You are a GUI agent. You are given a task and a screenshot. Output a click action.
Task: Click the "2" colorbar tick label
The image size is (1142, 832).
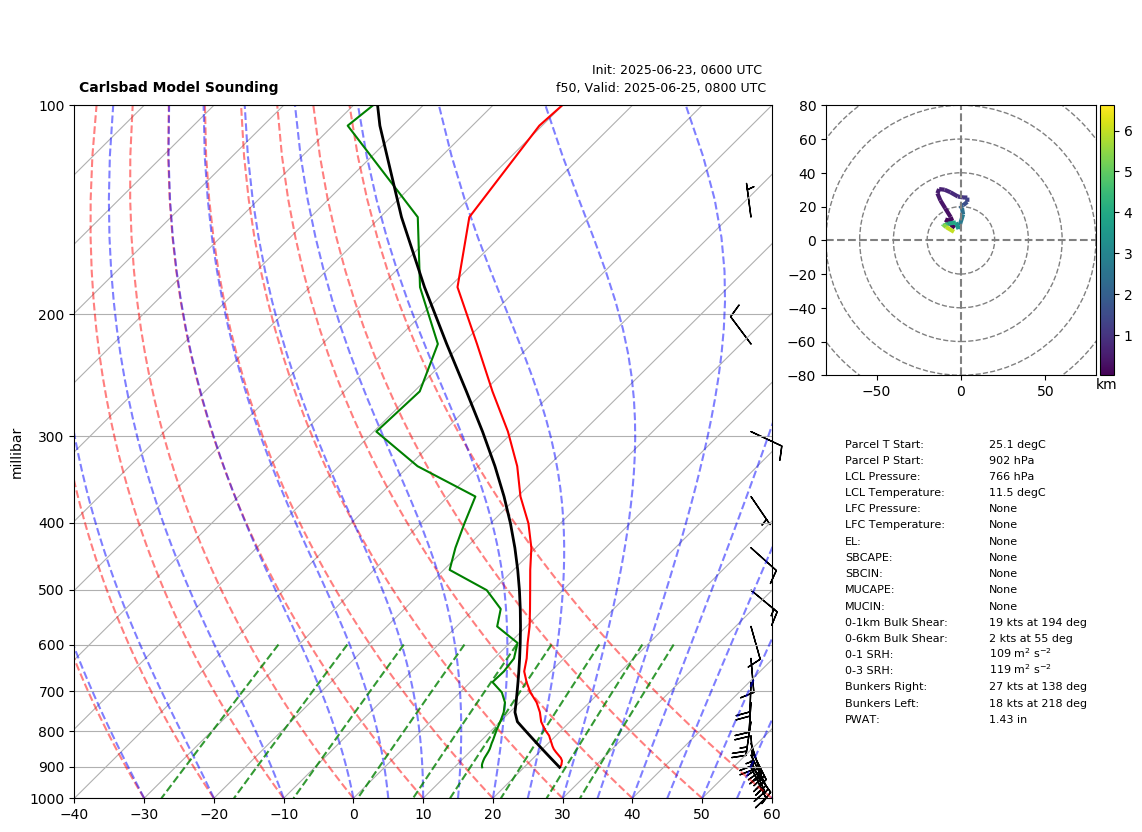pos(1128,295)
